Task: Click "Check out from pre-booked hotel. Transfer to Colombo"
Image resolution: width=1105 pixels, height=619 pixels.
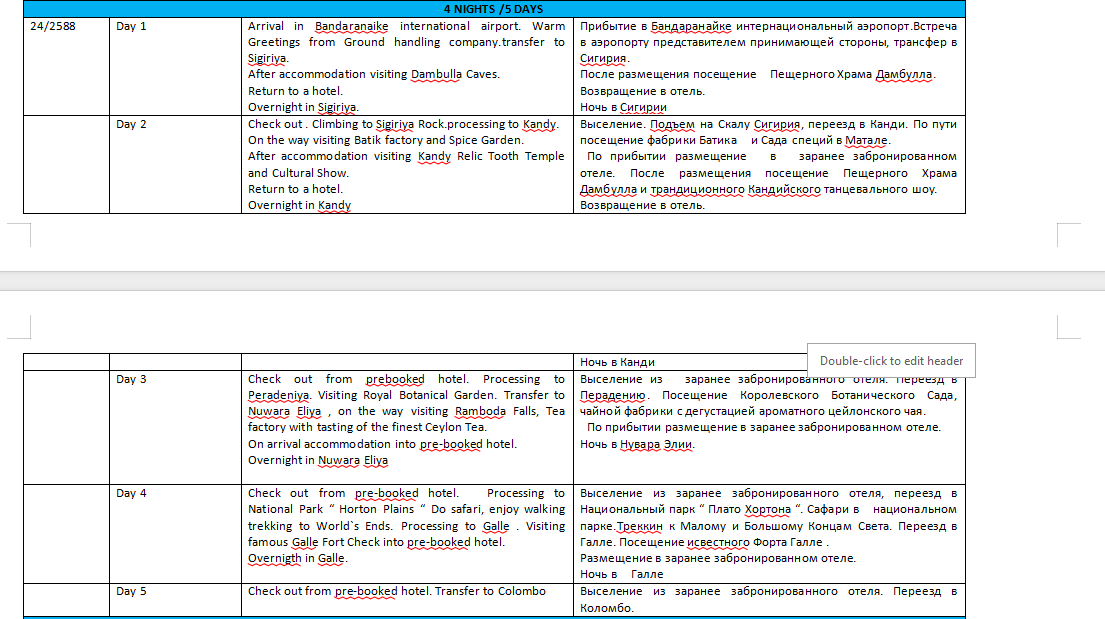Action: click(x=397, y=591)
